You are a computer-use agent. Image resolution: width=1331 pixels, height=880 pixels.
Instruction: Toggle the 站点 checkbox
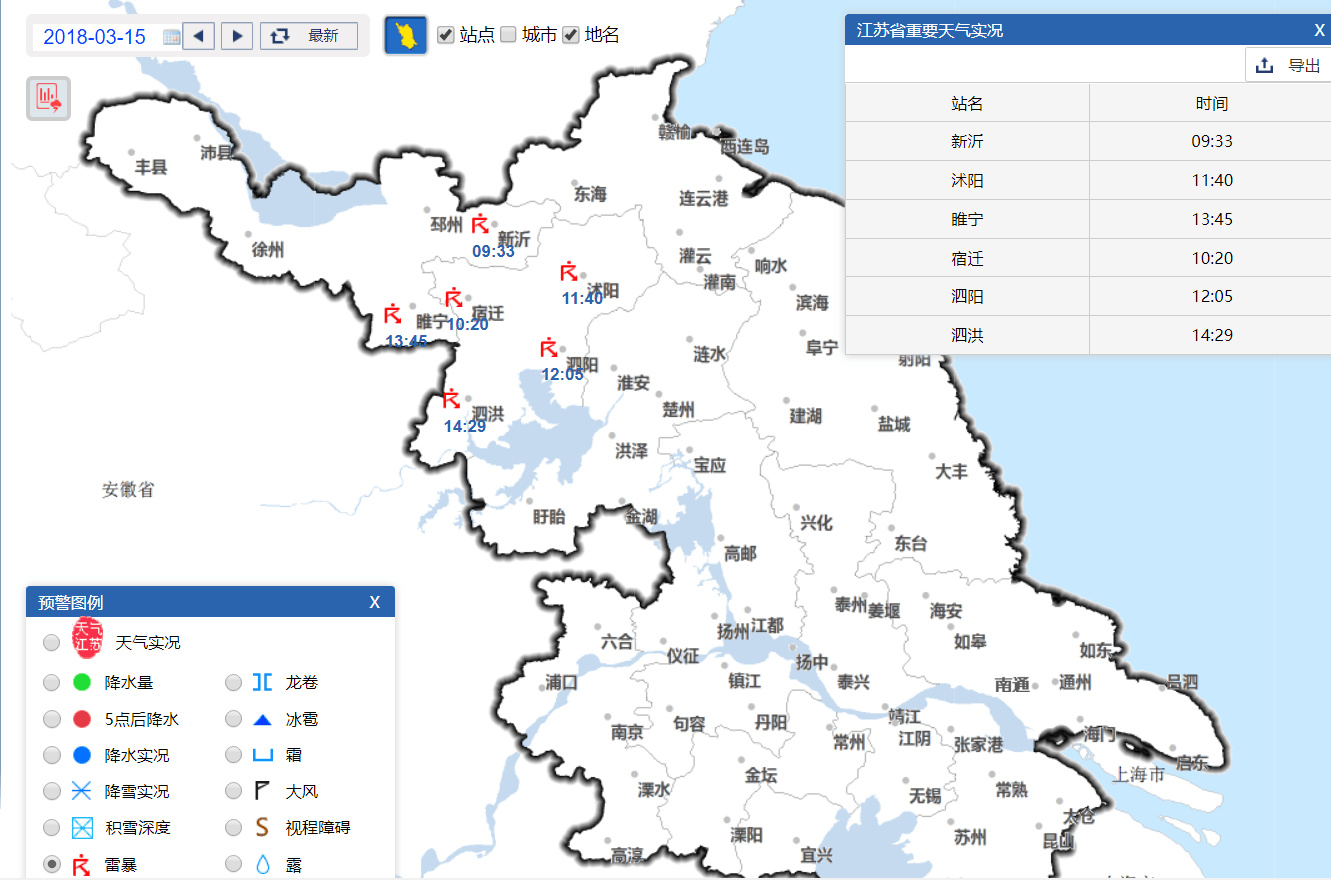[446, 35]
